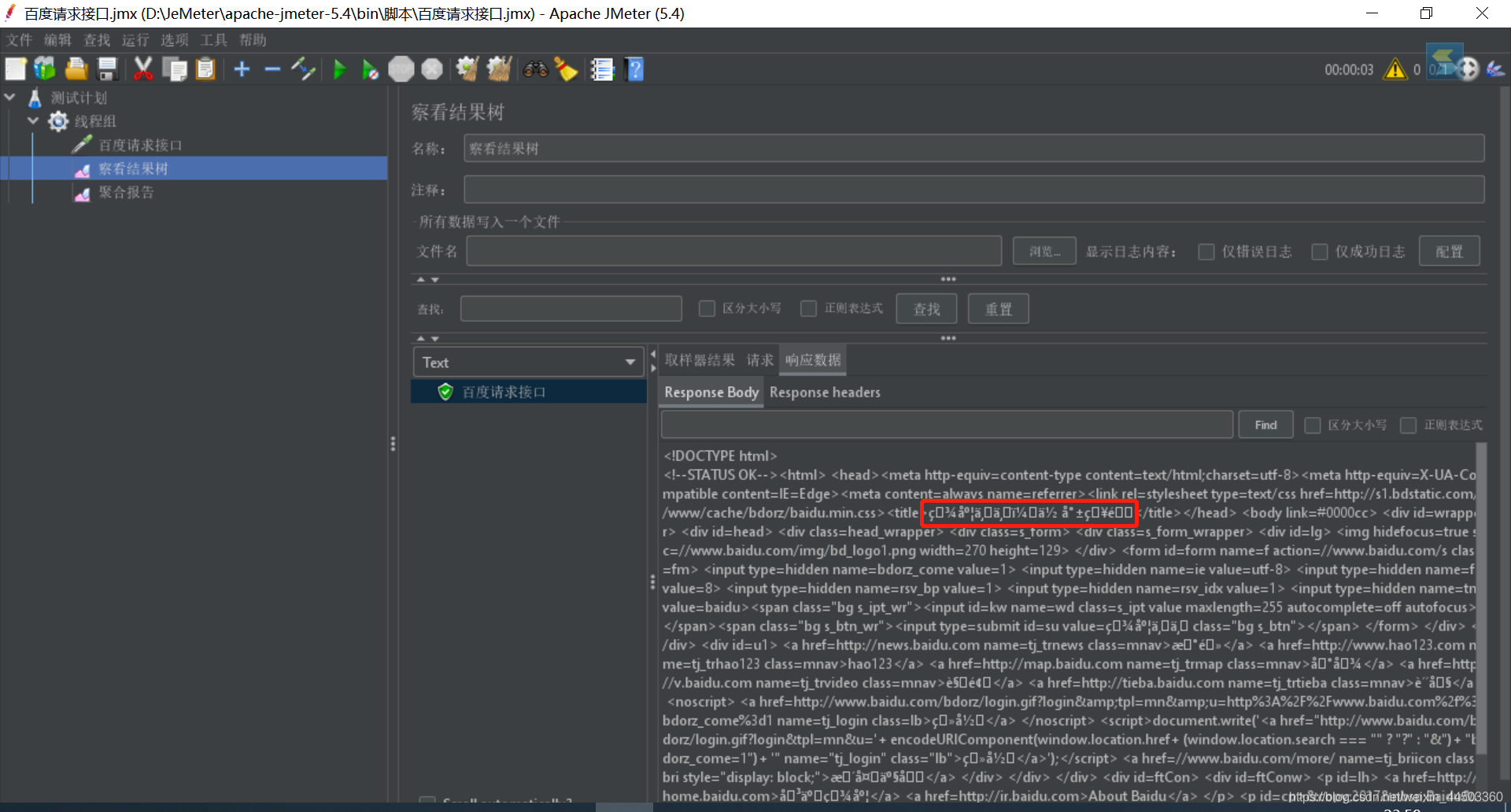Toggle 正则表达式 next to Find

(1408, 425)
